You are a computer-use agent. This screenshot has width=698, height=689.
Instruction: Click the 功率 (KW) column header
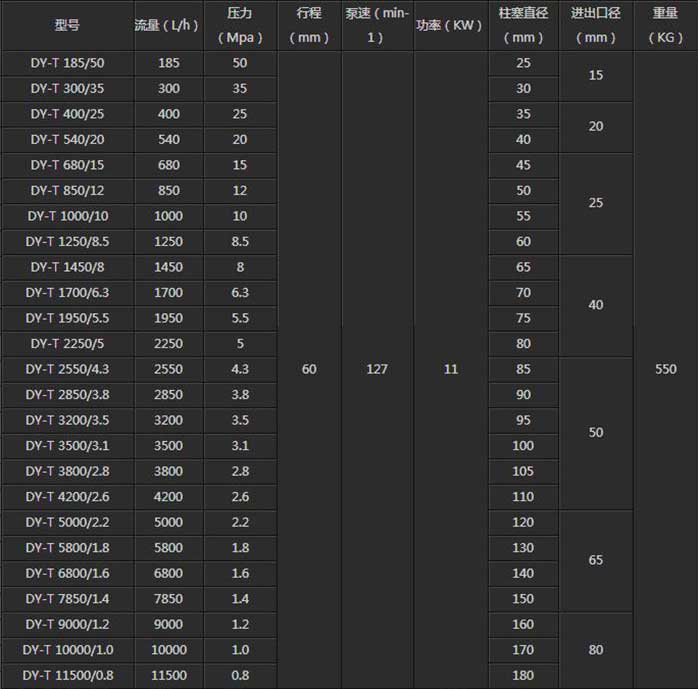click(450, 26)
